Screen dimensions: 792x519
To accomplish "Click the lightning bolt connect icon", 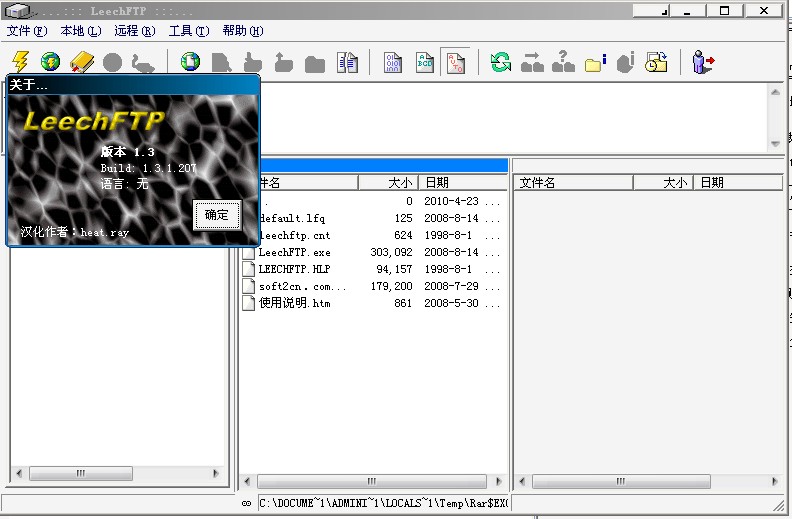I will pyautogui.click(x=20, y=62).
